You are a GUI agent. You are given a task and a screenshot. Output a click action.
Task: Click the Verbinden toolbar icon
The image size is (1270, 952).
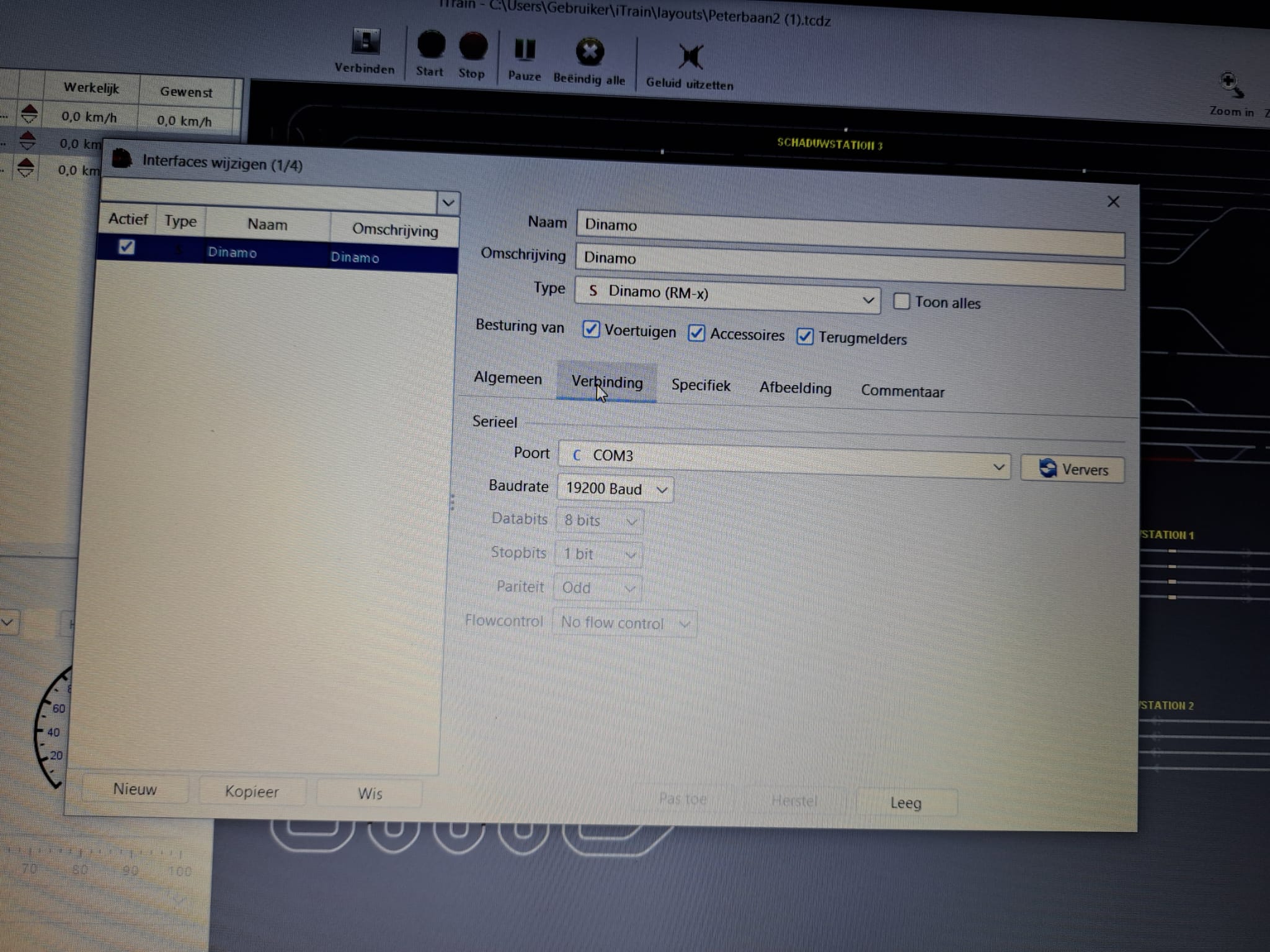(x=366, y=42)
